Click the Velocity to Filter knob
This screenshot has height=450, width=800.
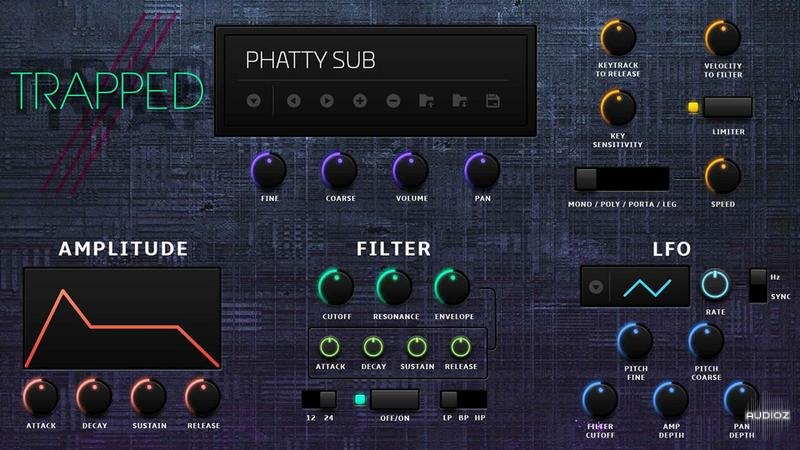(x=722, y=38)
